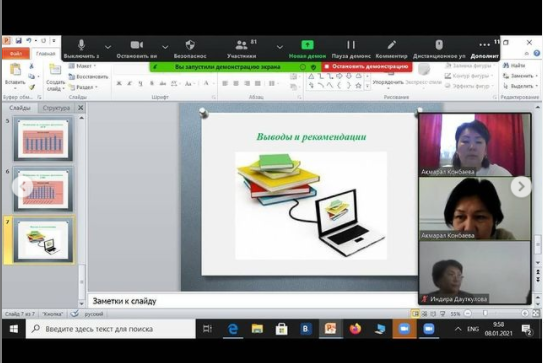The image size is (544, 363).
Task: Toggle text shadow in the font group
Action: pyautogui.click(x=152, y=83)
